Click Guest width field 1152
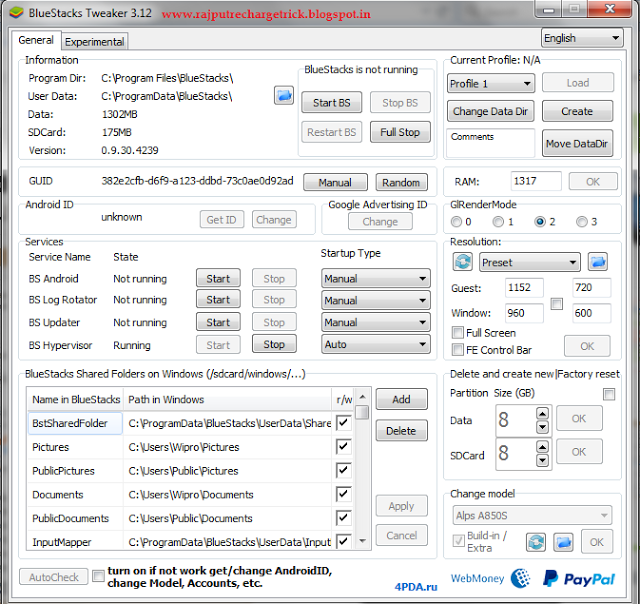 point(524,288)
